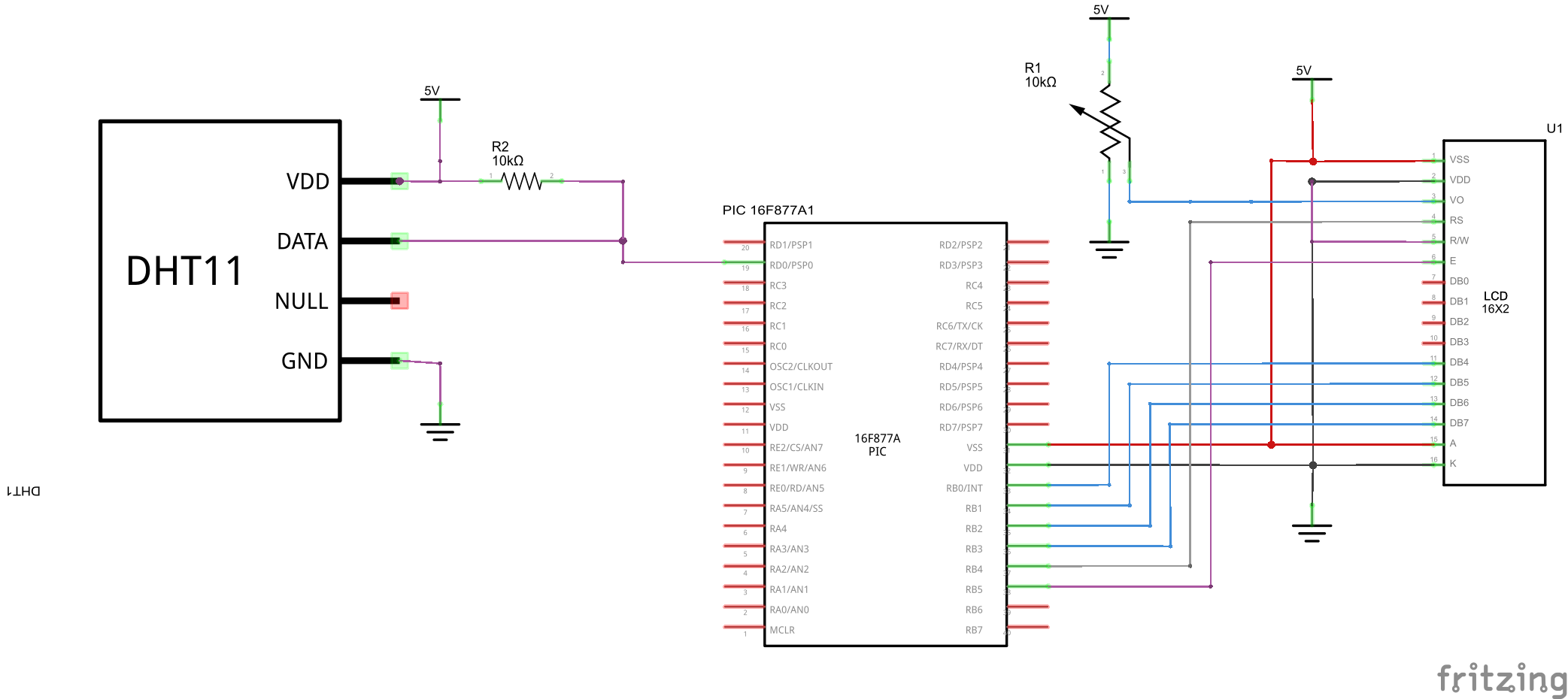
Task: Click the DATA pin label on DHT11
Action: coord(302,241)
